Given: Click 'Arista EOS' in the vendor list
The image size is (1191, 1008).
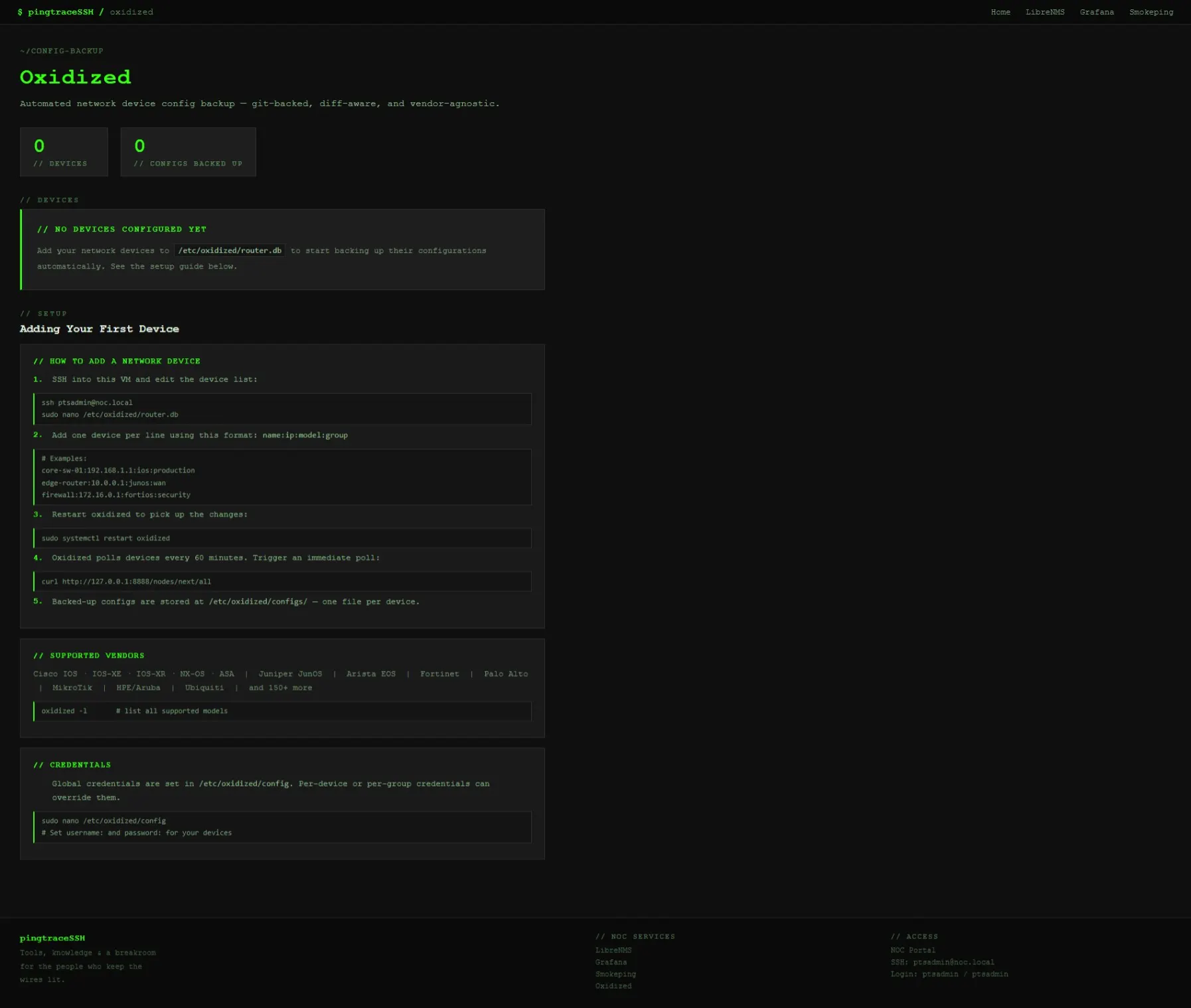Looking at the screenshot, I should pos(371,674).
